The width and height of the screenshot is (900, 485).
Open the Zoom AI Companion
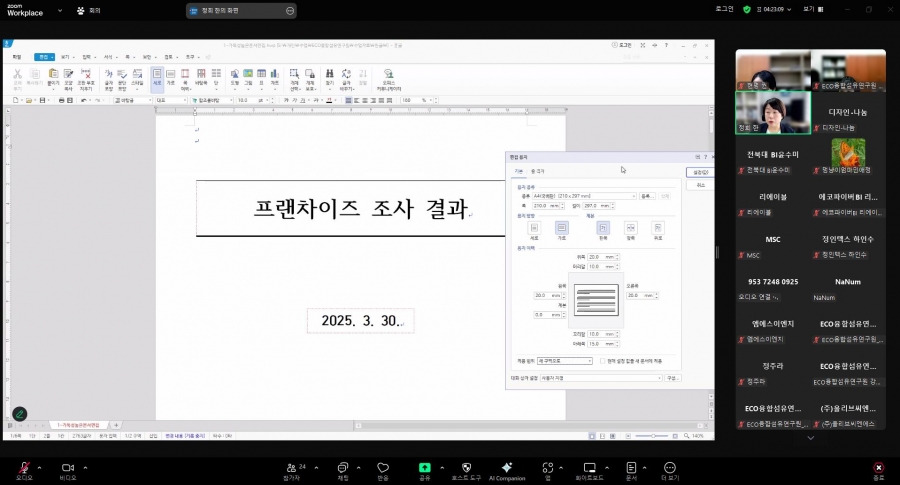point(507,470)
